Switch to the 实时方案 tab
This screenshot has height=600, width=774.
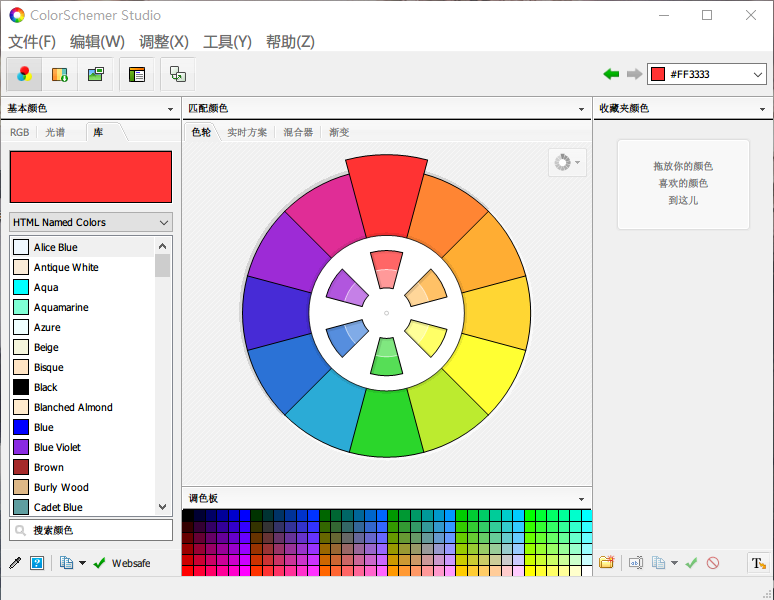[x=247, y=132]
